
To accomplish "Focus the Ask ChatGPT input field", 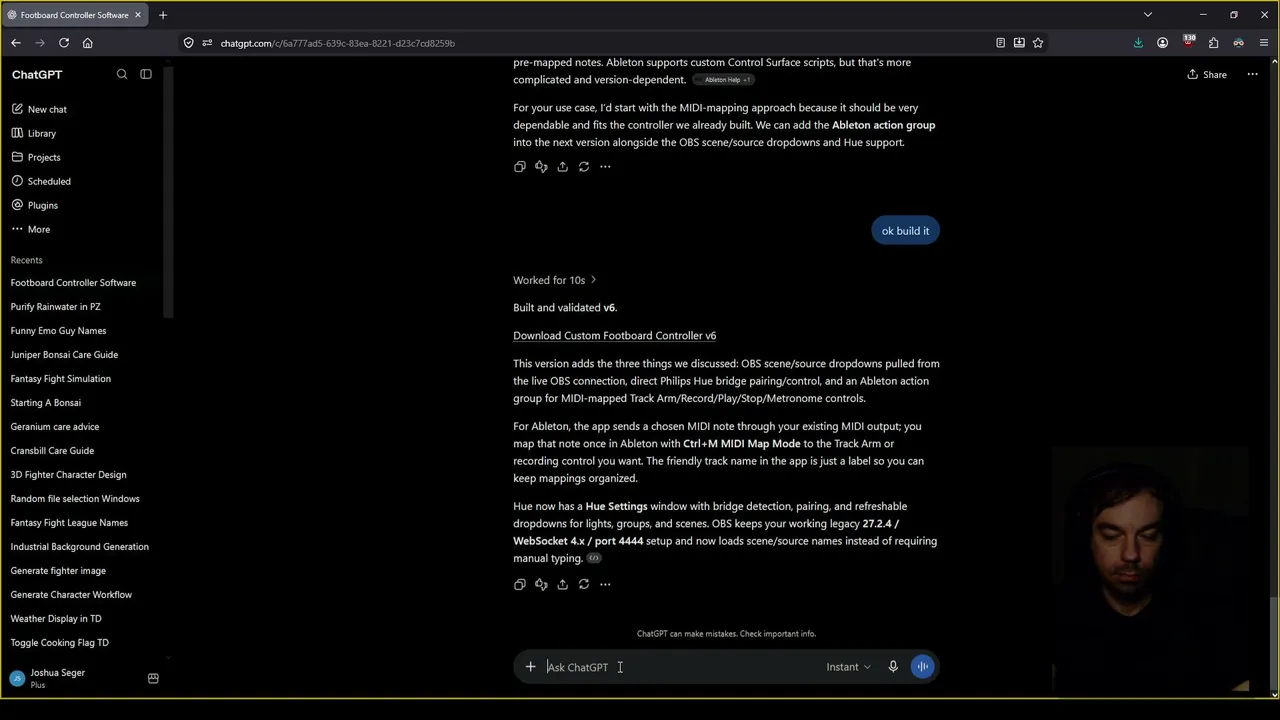I will pyautogui.click(x=680, y=667).
